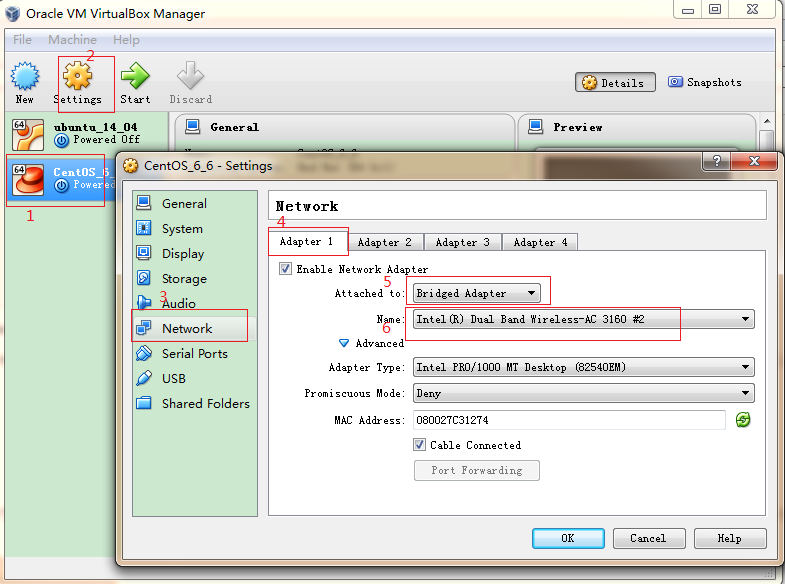Open the Help menu
Screen dimensions: 785x584
[126, 40]
